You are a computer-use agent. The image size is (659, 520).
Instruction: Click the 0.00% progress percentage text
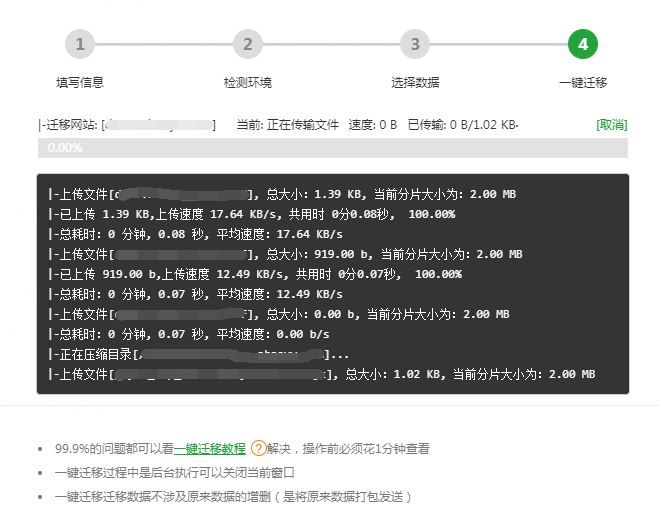click(x=65, y=148)
